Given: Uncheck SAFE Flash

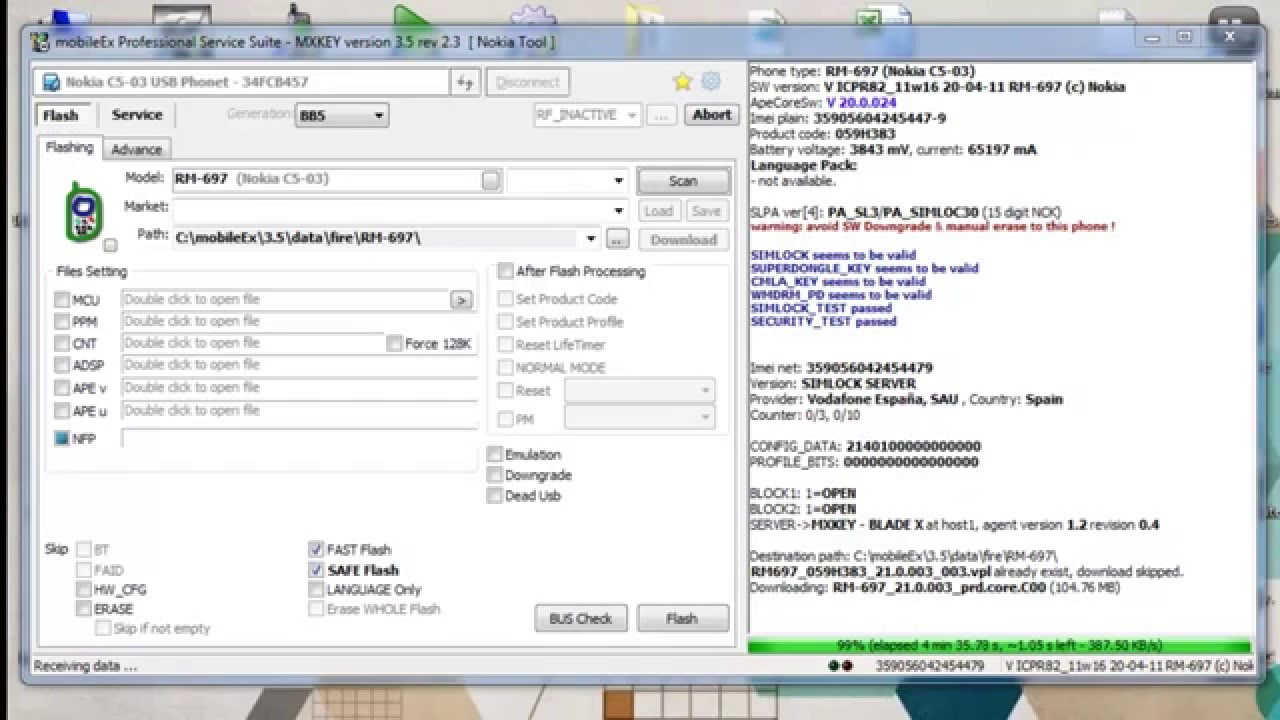Looking at the screenshot, I should 316,570.
